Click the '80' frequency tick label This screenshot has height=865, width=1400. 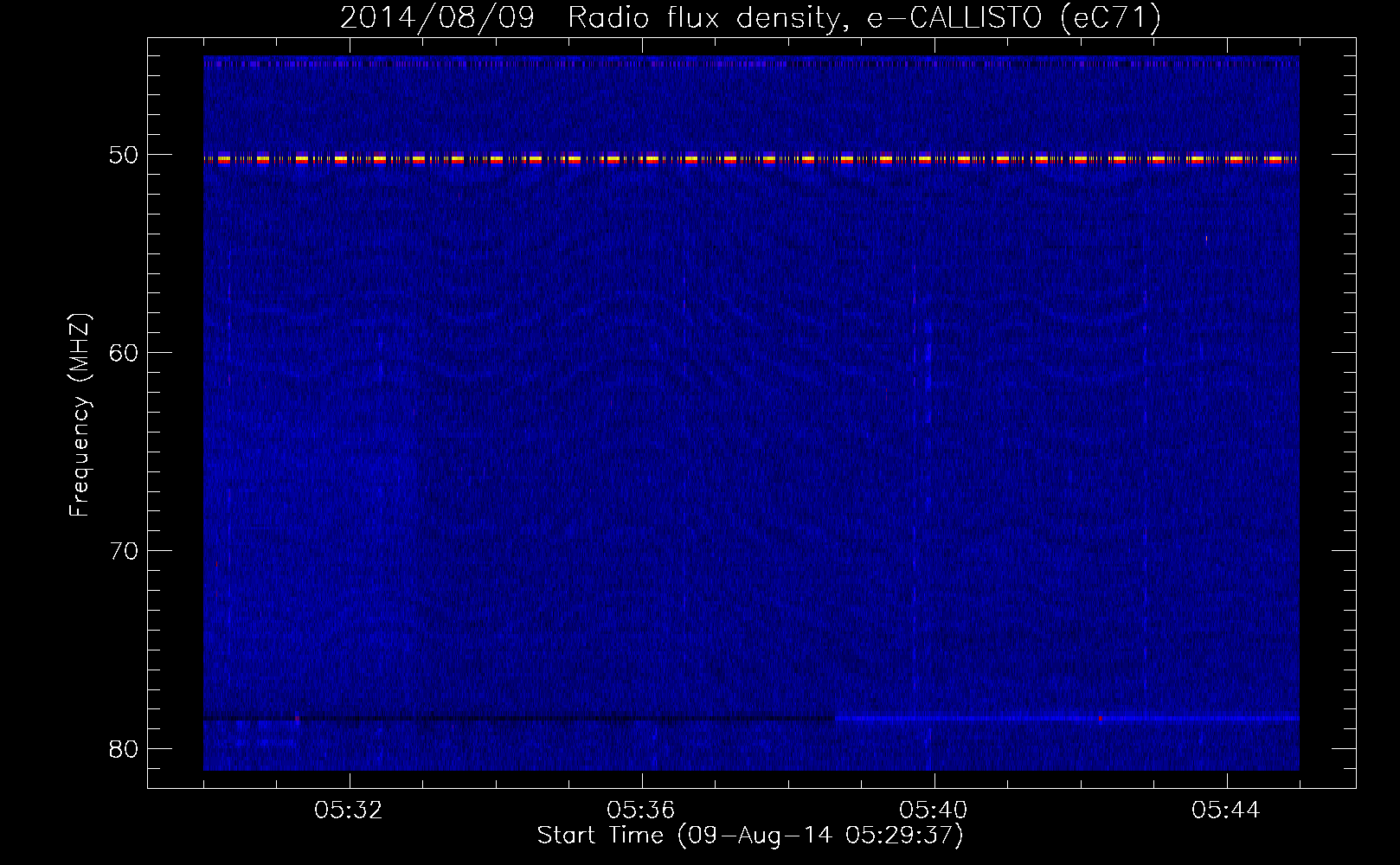click(x=123, y=749)
